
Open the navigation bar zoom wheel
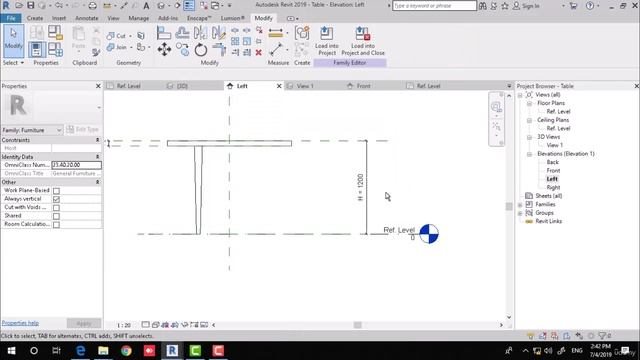click(x=496, y=107)
